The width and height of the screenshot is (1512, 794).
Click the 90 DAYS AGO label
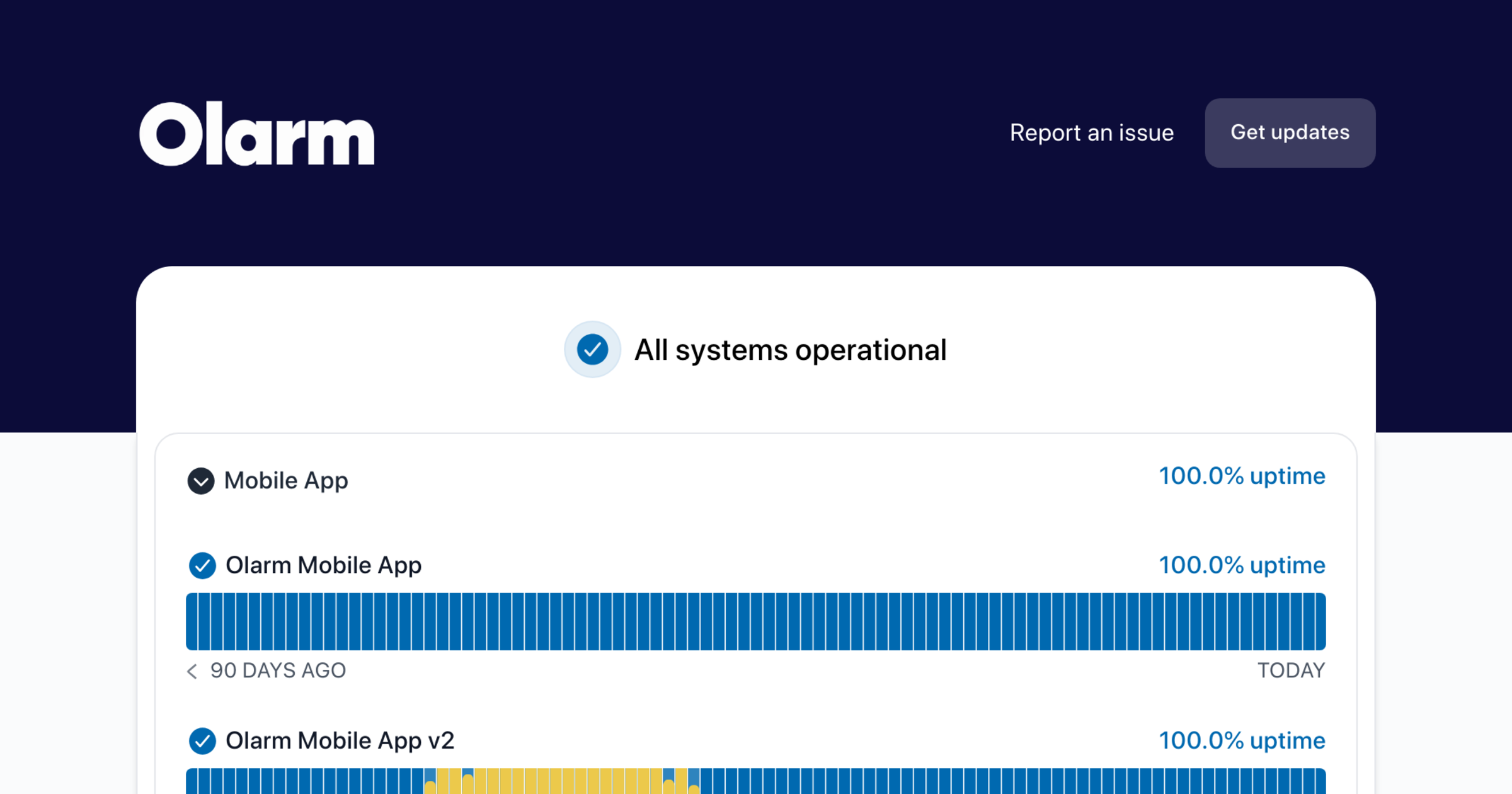coord(278,670)
